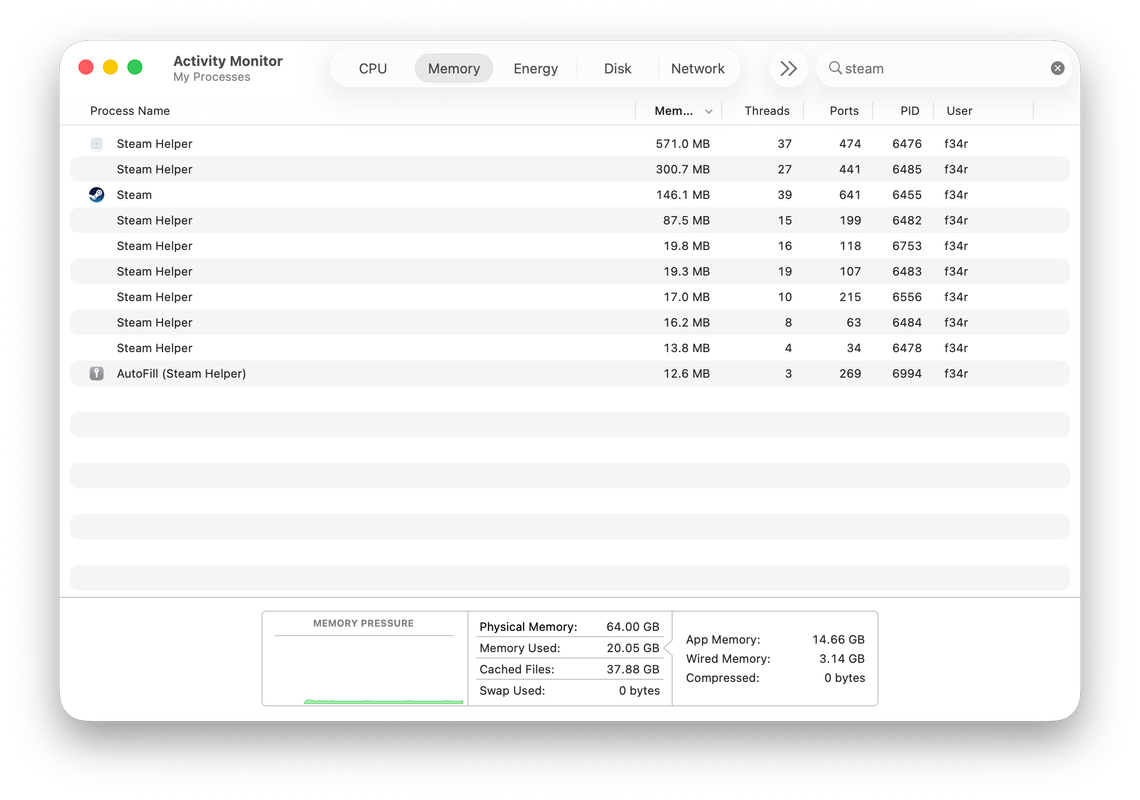
Task: Click the 146.1 MB memory value
Action: (x=683, y=195)
